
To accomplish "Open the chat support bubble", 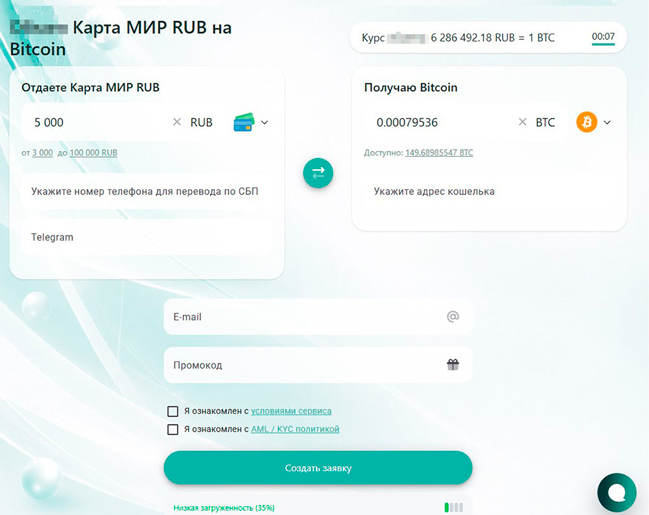I will click(x=617, y=493).
